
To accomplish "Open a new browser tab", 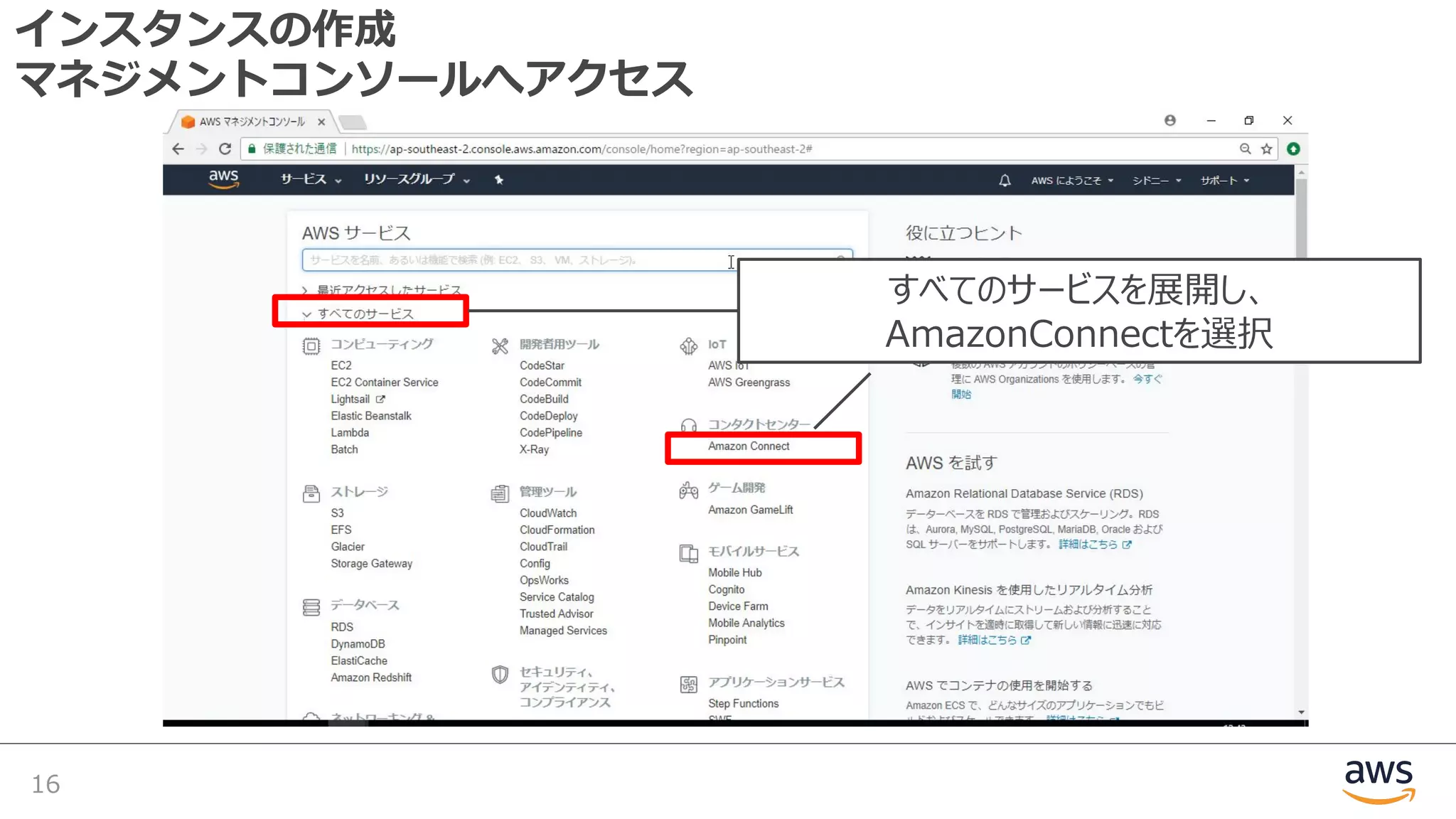I will [352, 122].
